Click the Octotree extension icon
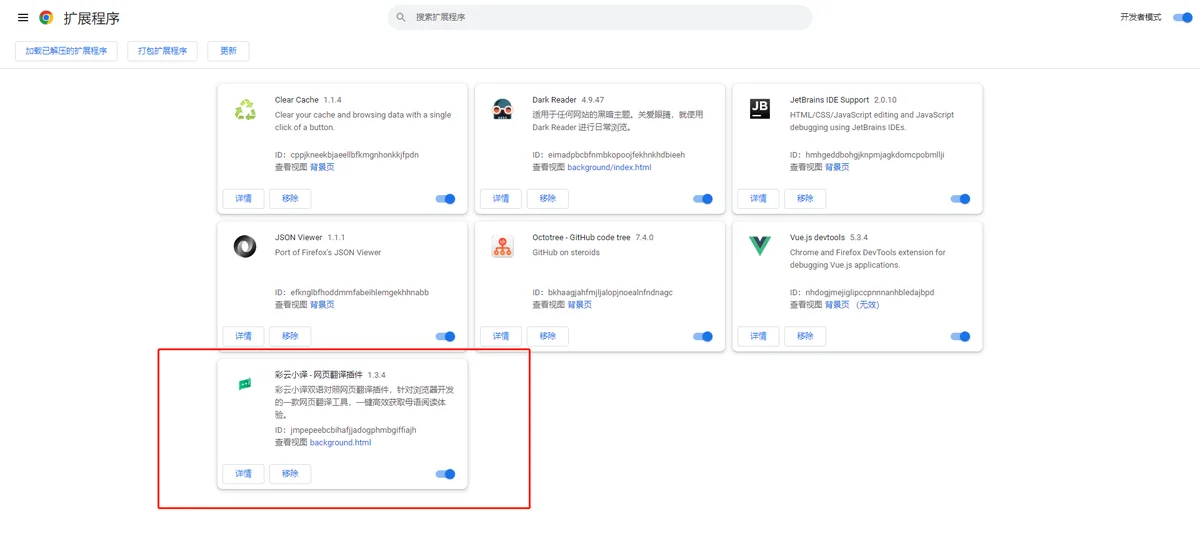 [503, 247]
